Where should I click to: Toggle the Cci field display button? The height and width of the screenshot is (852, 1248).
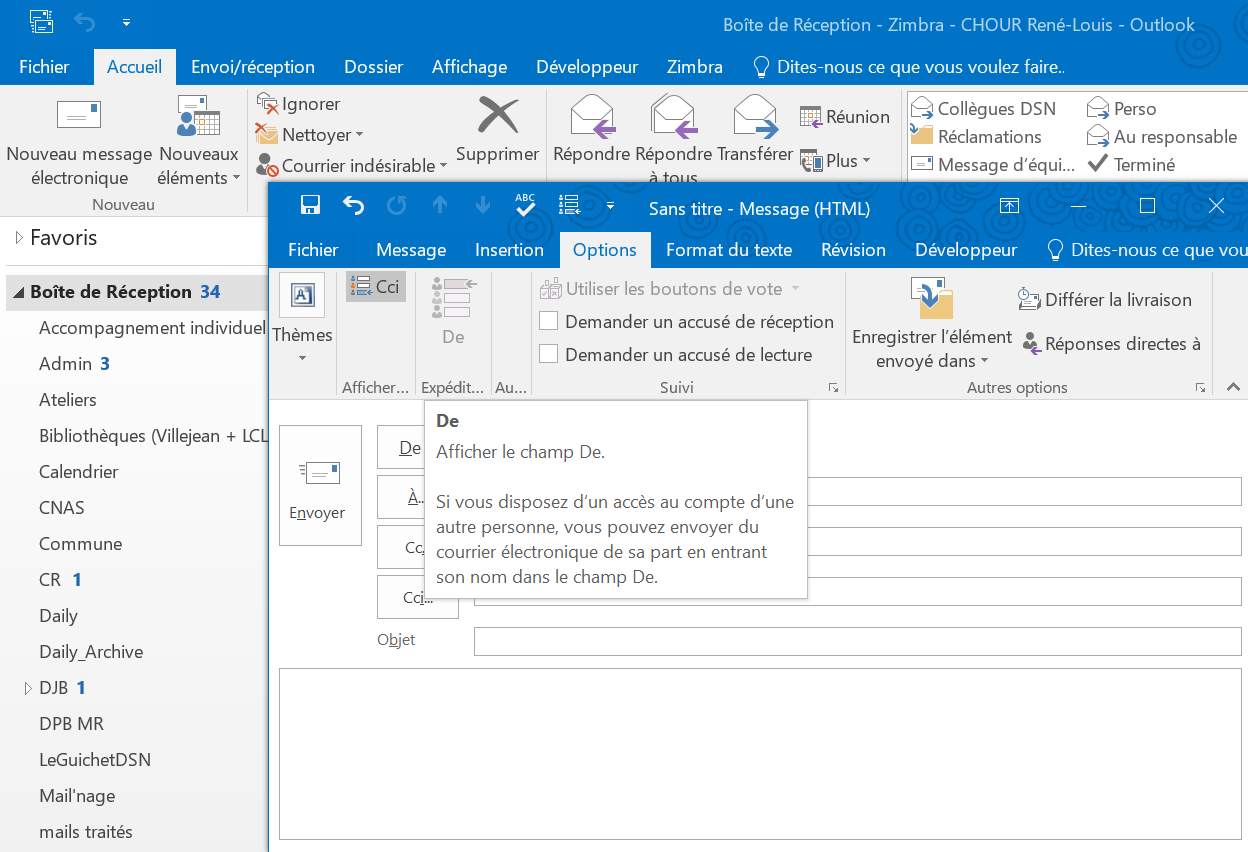(x=376, y=287)
